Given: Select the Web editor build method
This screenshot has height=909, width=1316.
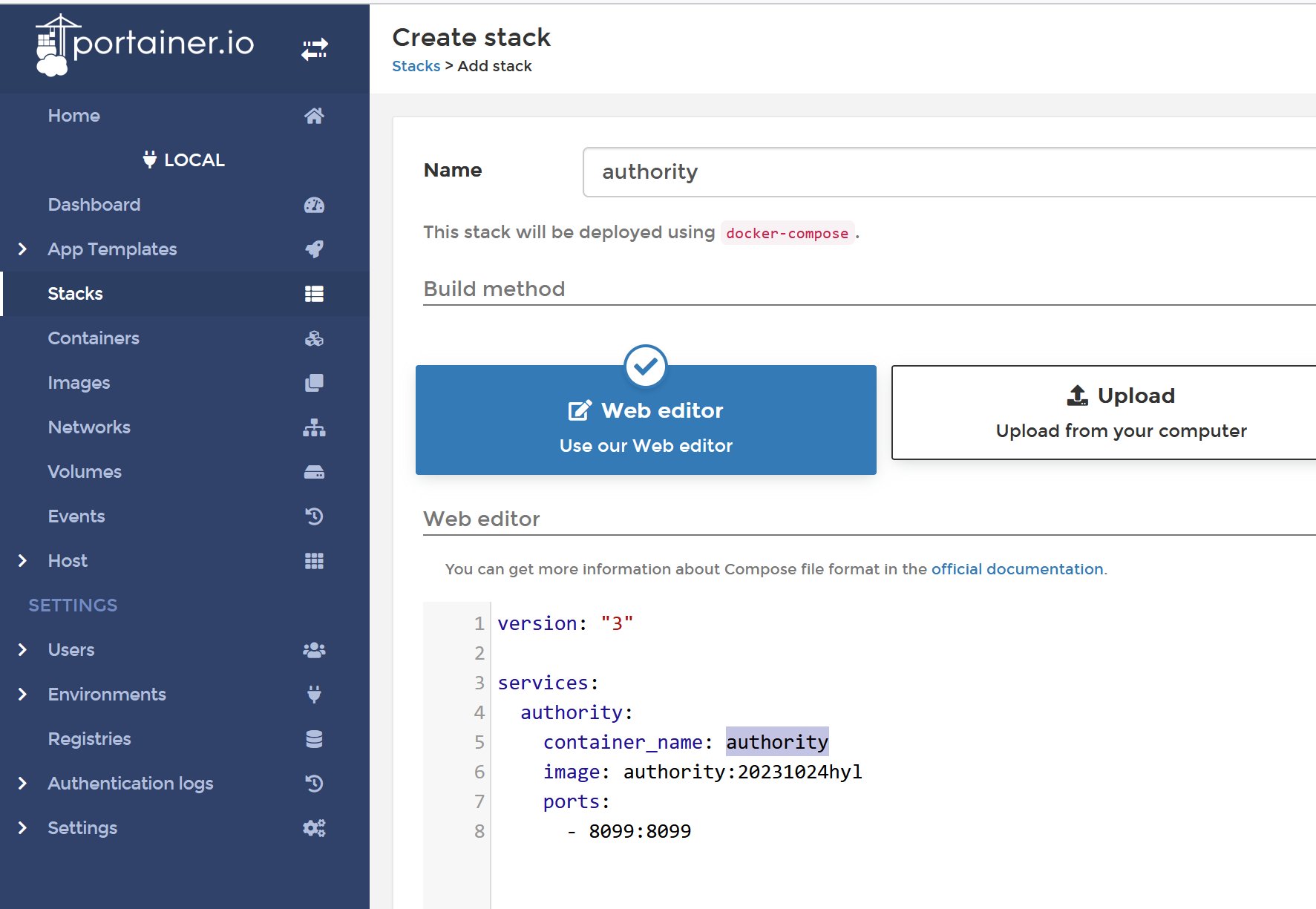Looking at the screenshot, I should pyautogui.click(x=646, y=420).
